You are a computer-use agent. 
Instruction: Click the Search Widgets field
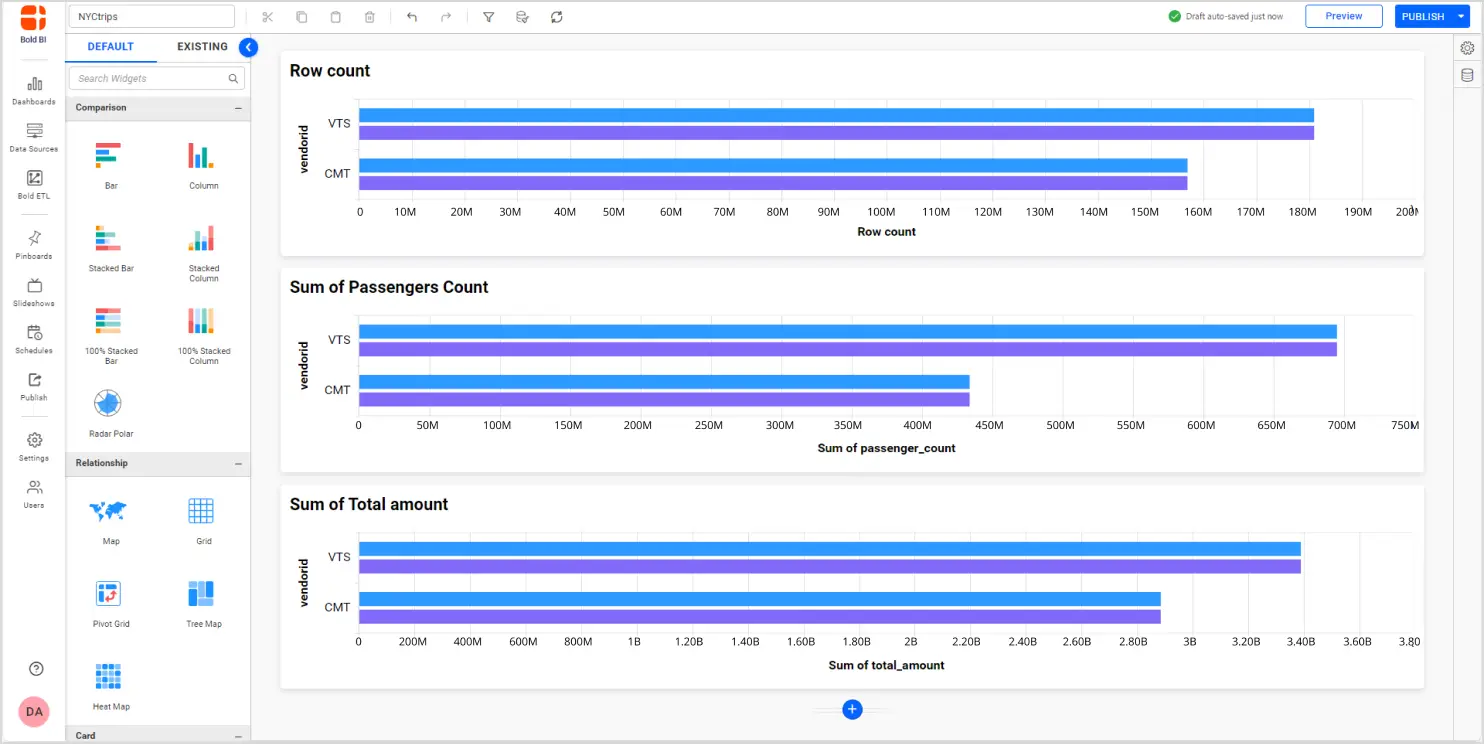(x=150, y=79)
